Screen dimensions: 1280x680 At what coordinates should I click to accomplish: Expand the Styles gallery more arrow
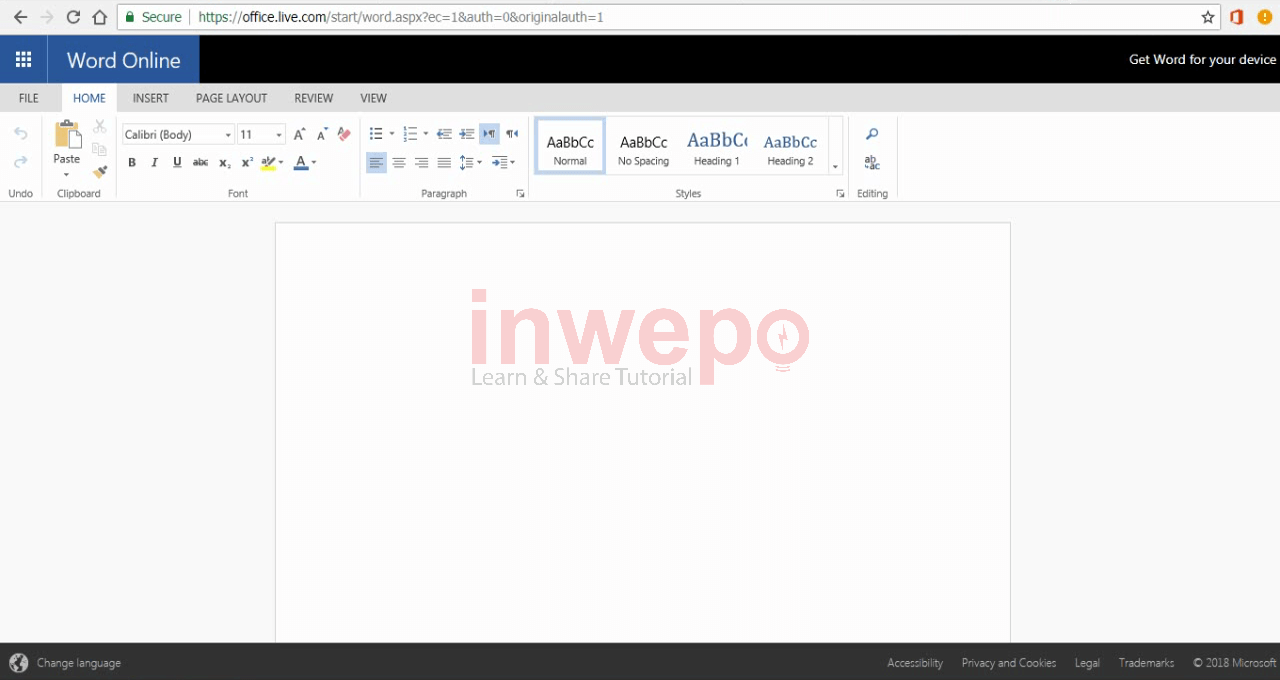tap(835, 167)
